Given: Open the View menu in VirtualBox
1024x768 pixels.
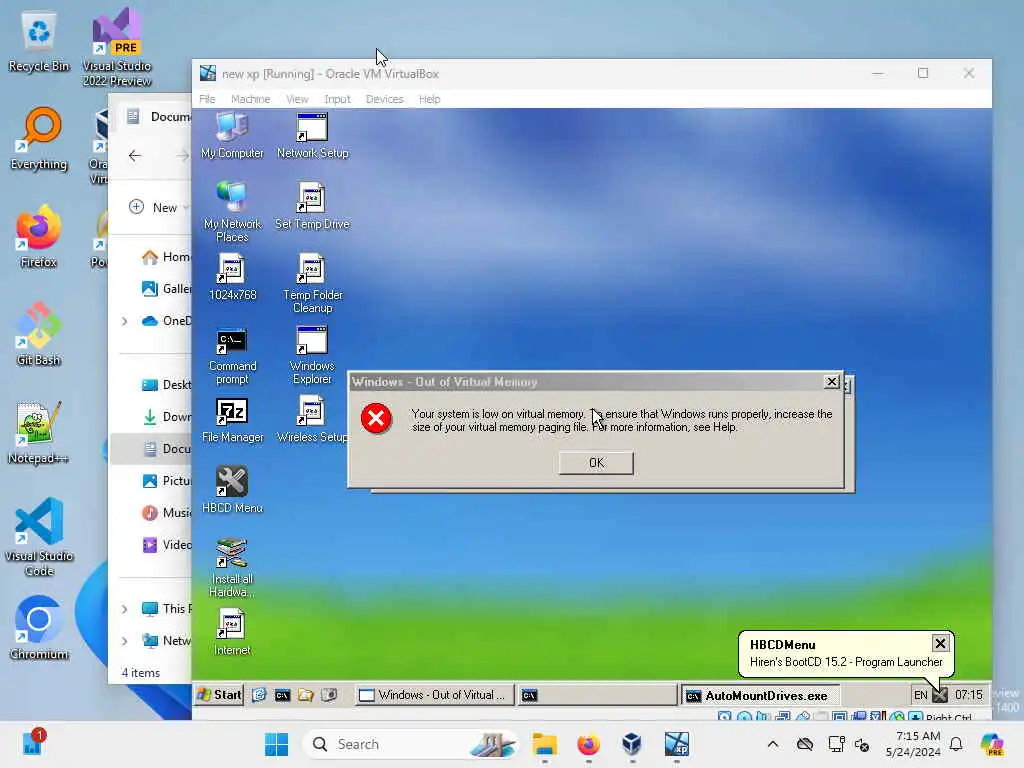Looking at the screenshot, I should (297, 99).
